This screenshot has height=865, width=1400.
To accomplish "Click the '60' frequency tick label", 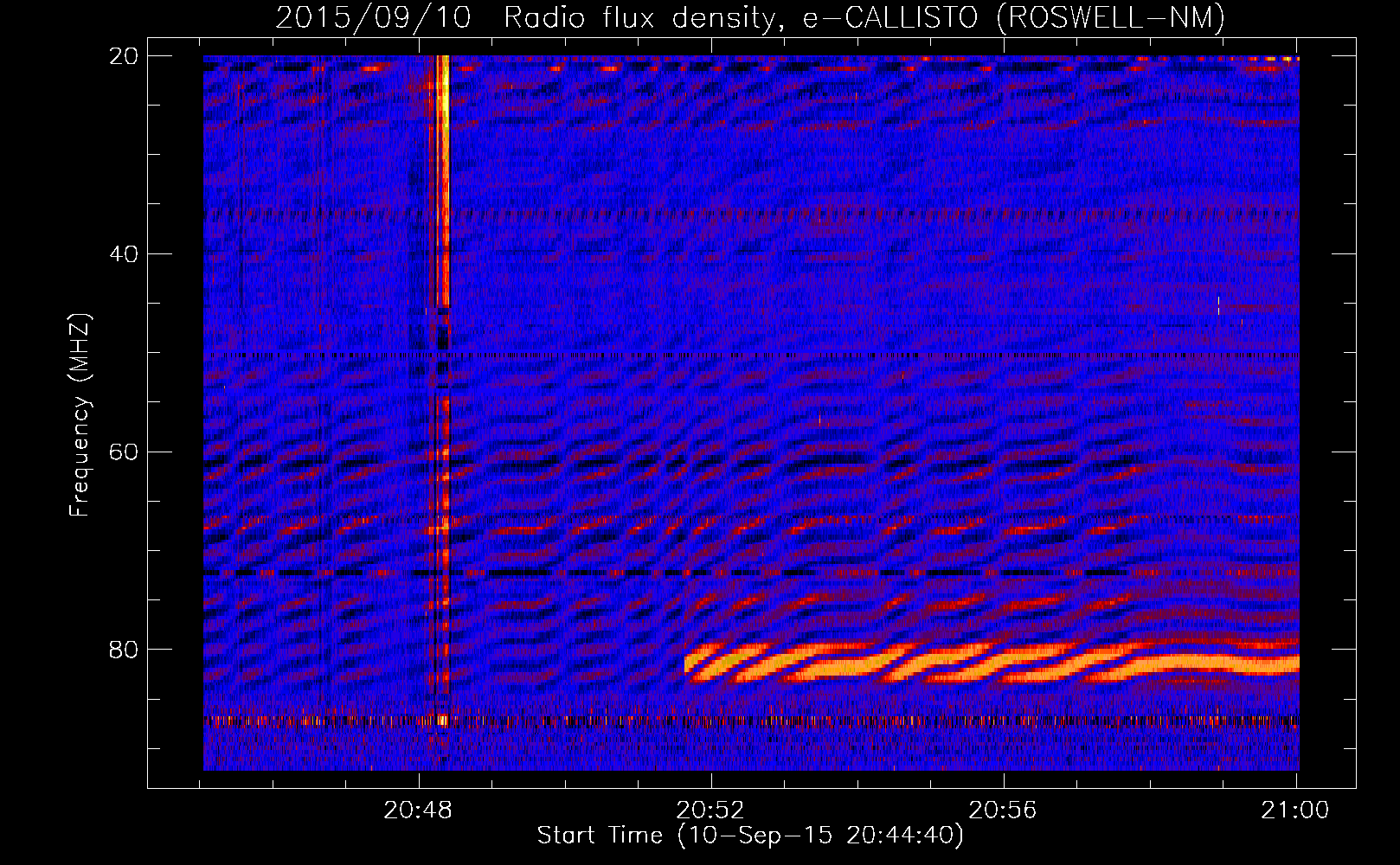I will click(124, 452).
